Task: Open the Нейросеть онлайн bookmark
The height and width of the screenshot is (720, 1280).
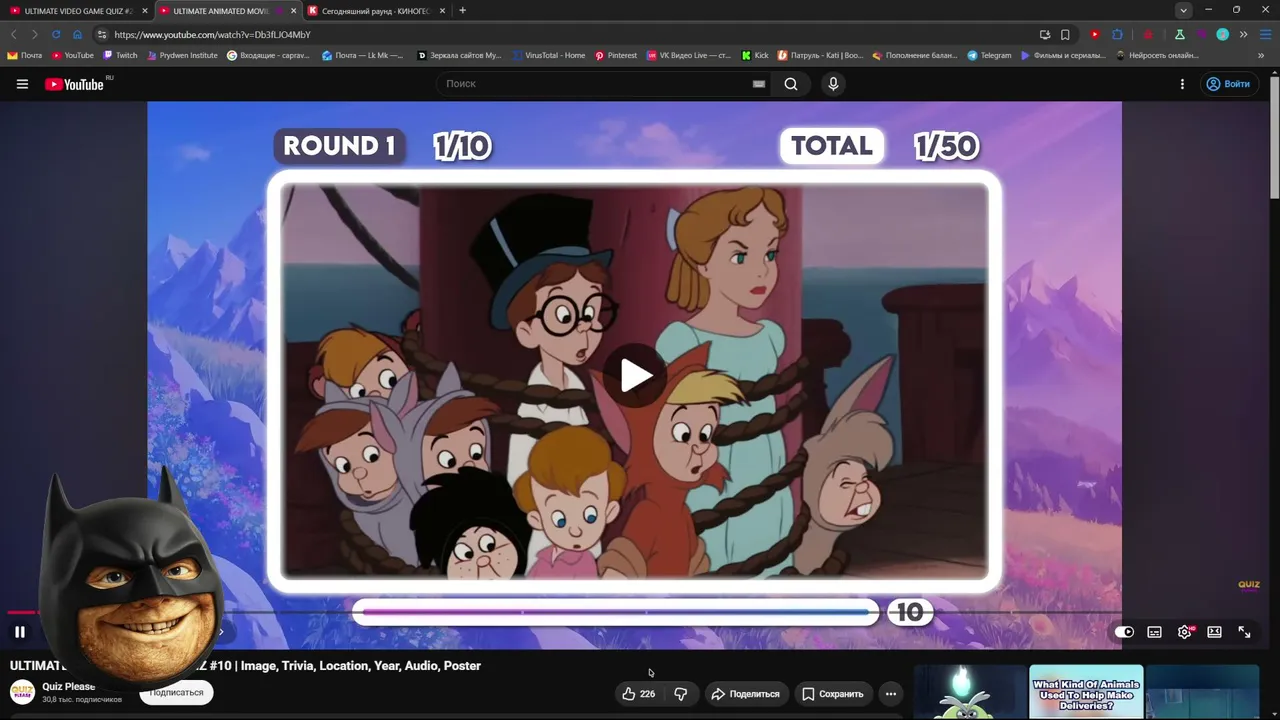Action: click(x=1157, y=56)
